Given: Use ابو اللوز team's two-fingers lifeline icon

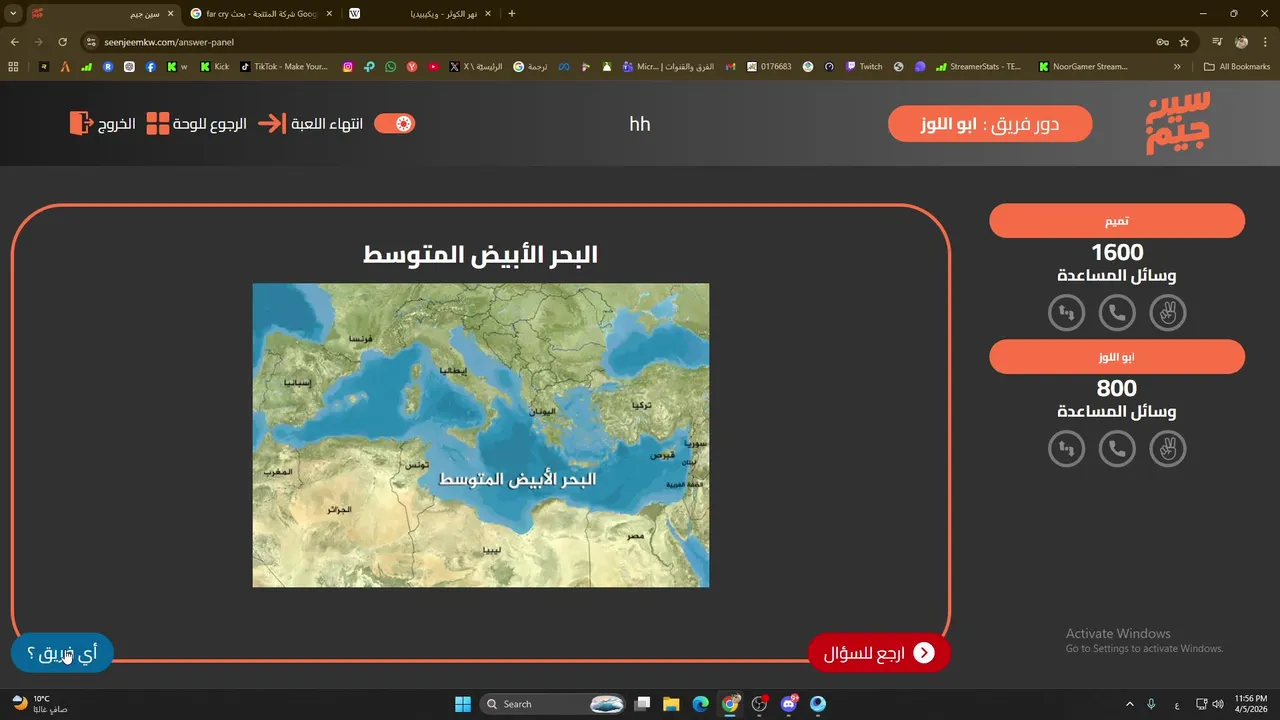Looking at the screenshot, I should coord(1168,449).
